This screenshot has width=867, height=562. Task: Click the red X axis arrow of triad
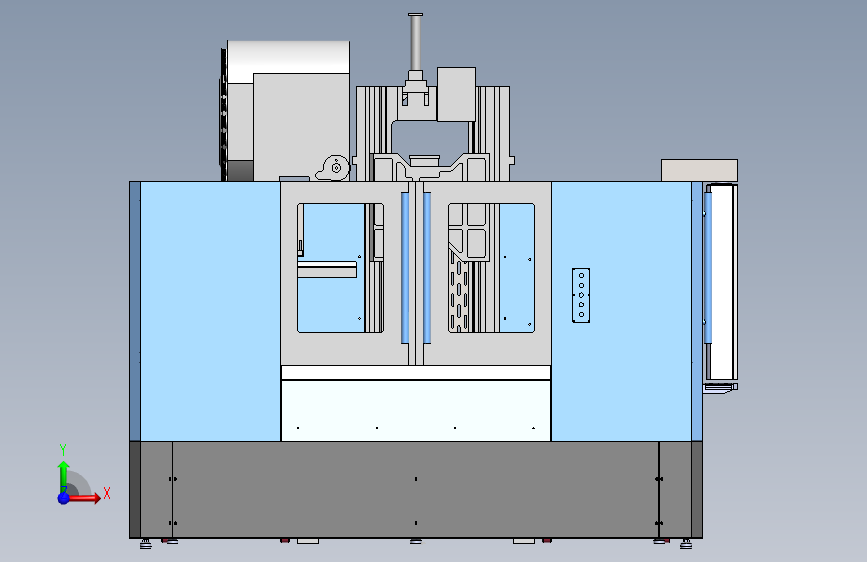click(x=84, y=498)
